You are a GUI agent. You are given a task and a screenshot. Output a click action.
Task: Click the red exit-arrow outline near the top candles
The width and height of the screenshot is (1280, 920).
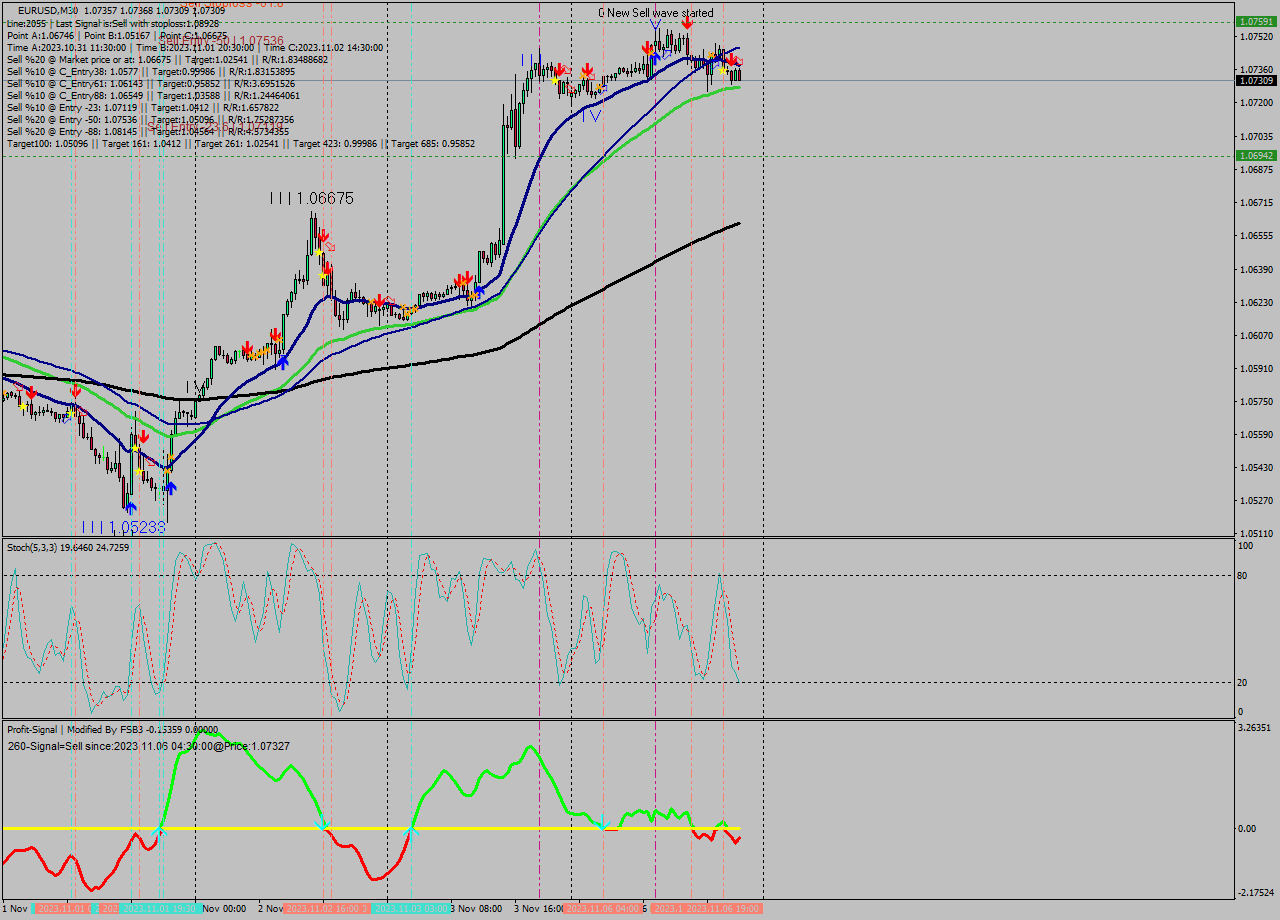coord(739,60)
